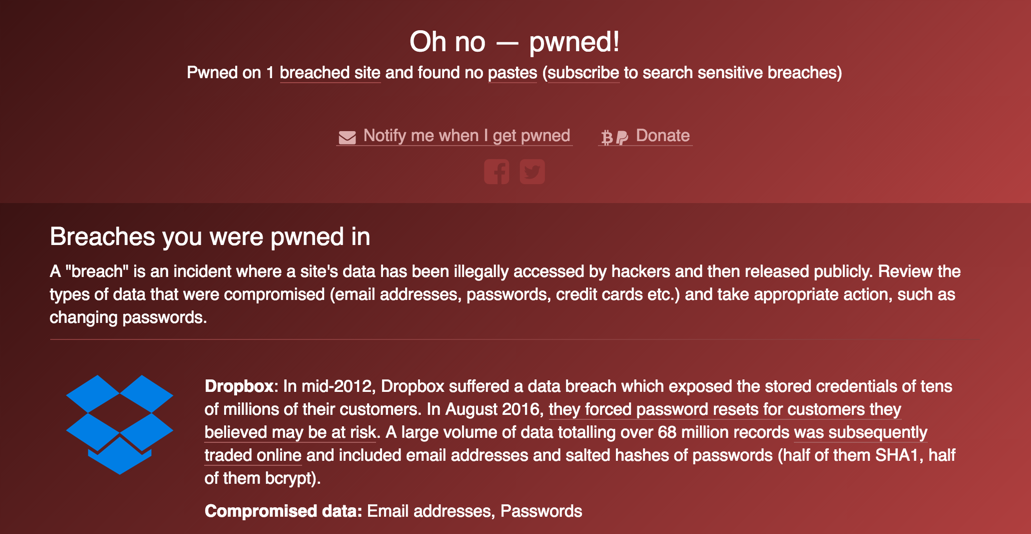Click the blue Dropbox logo
Viewport: 1031px width, 534px height.
point(120,424)
